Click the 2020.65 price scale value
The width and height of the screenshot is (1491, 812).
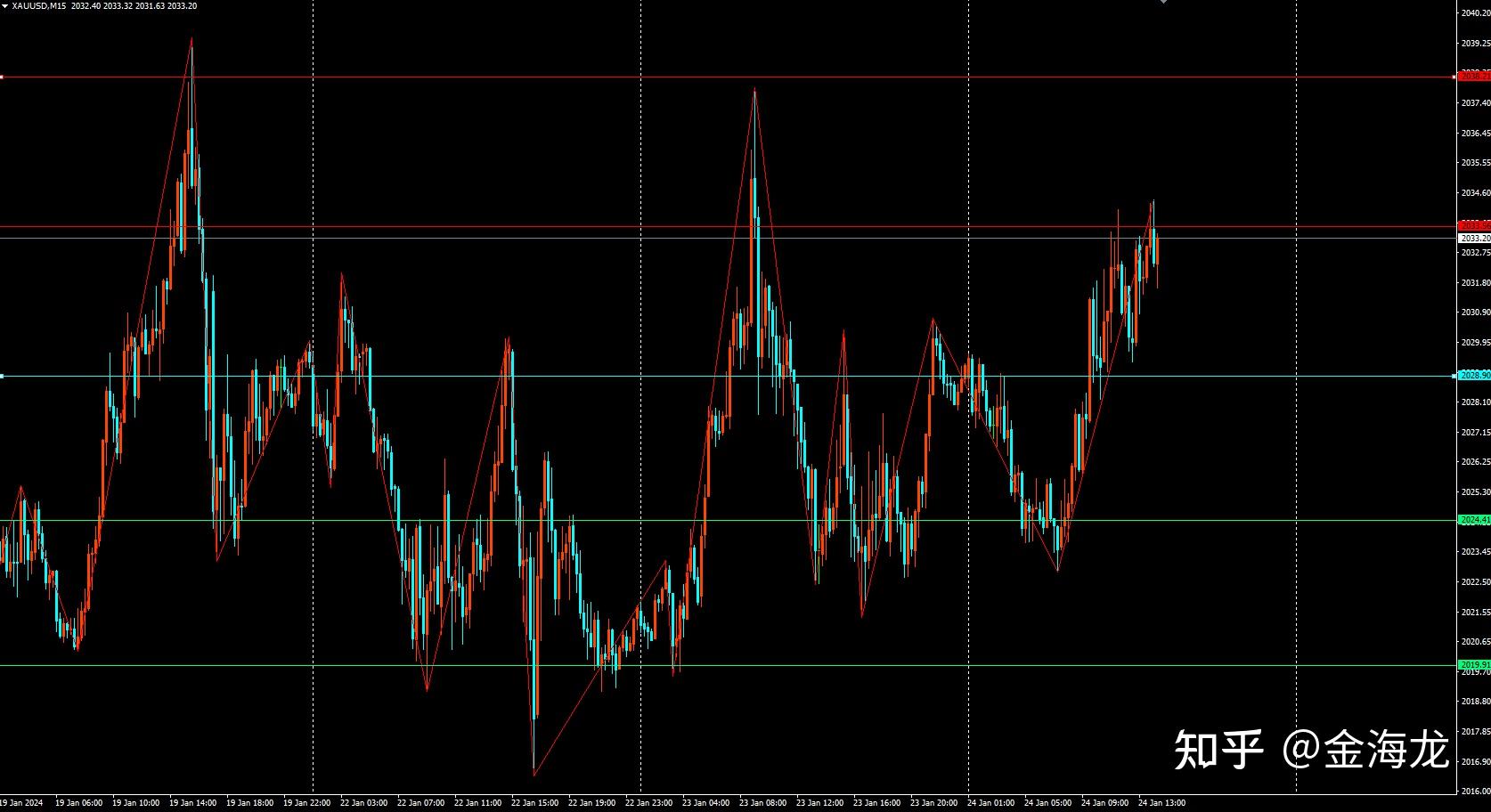tap(1476, 642)
